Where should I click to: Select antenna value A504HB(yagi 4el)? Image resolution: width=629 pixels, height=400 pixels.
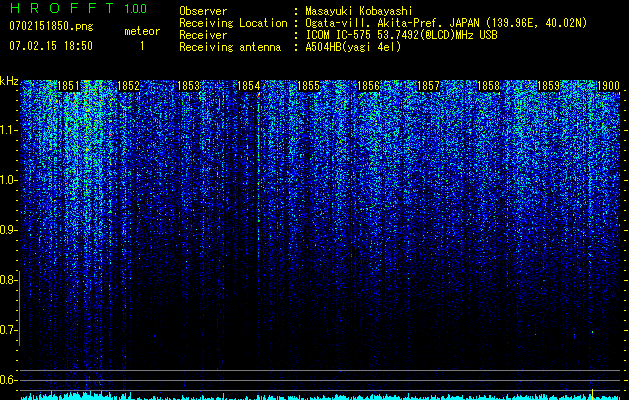pyautogui.click(x=353, y=47)
